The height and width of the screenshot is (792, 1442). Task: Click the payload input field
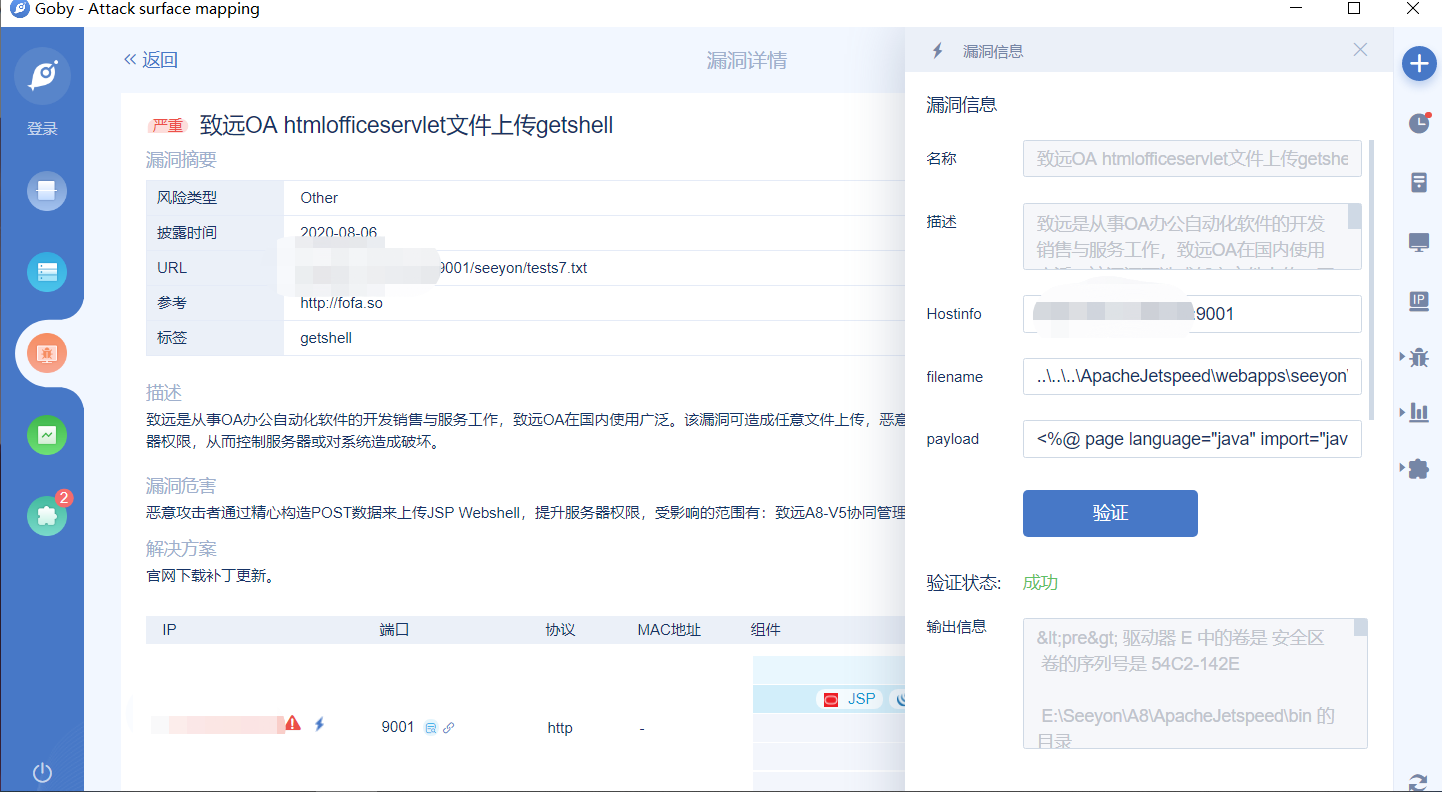(1192, 438)
